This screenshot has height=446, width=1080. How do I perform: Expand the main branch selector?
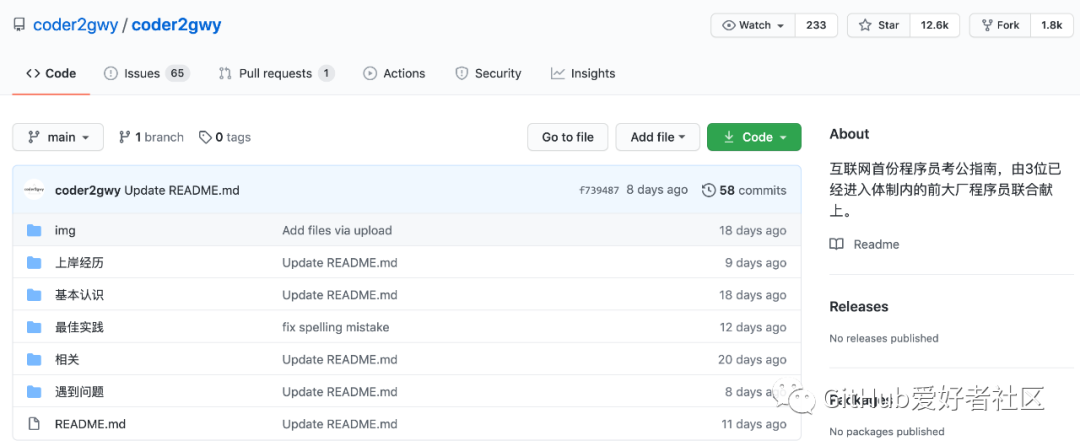(58, 137)
